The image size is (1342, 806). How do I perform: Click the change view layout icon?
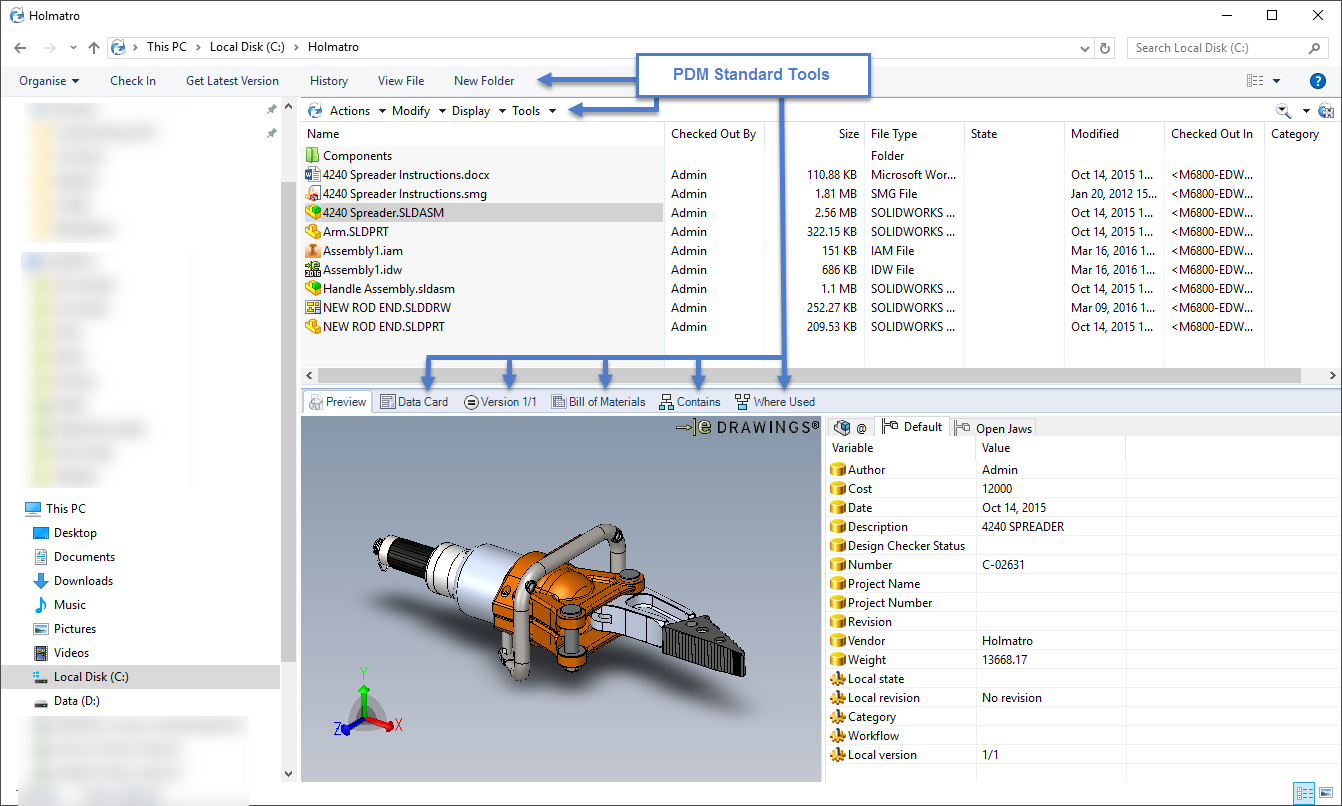tap(1255, 81)
